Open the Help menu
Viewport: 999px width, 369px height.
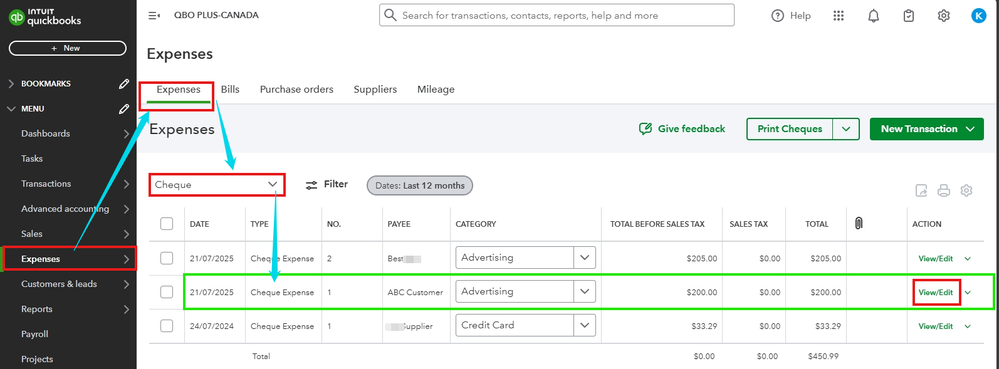(x=791, y=16)
